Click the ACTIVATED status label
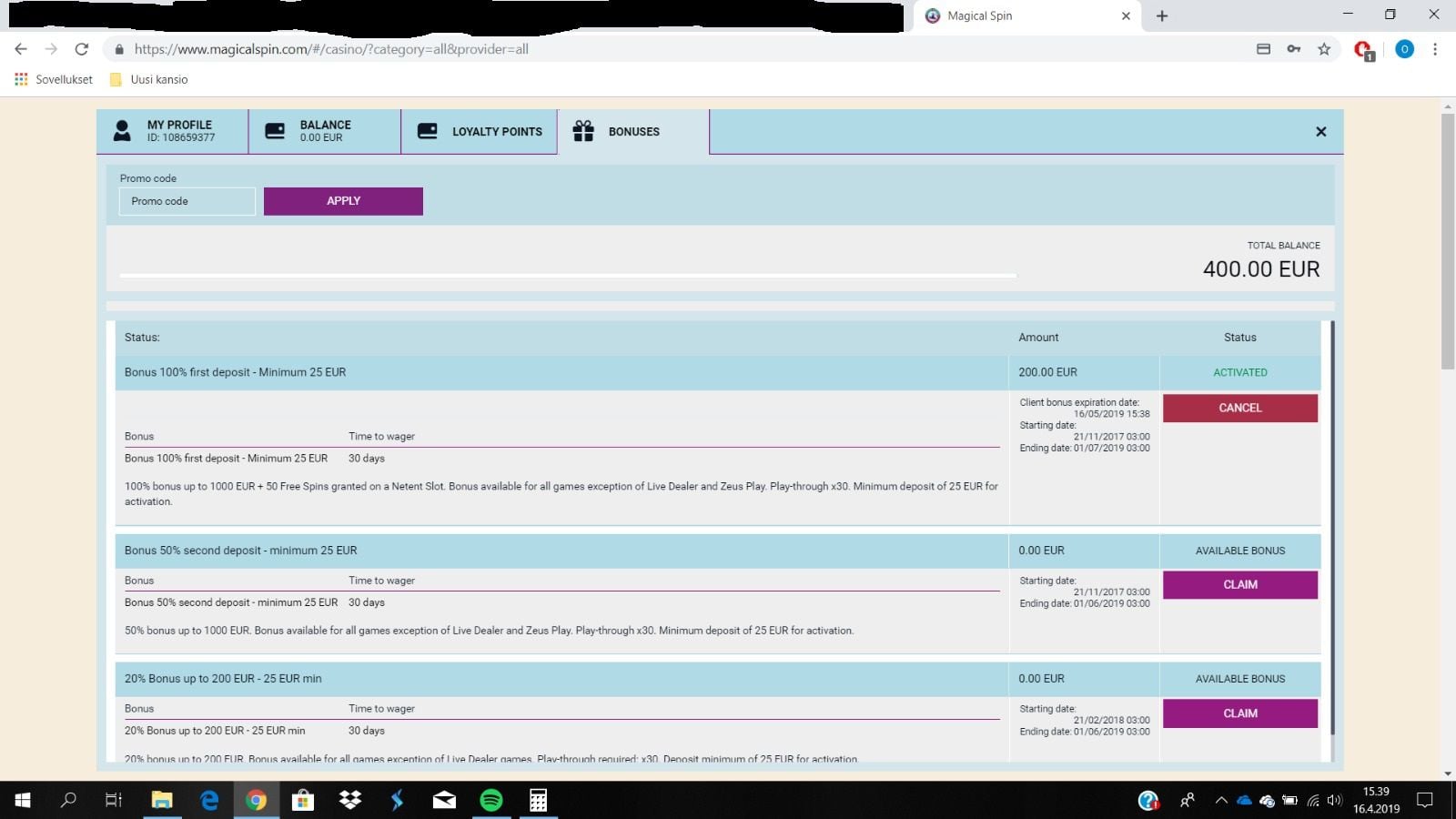 tap(1240, 372)
